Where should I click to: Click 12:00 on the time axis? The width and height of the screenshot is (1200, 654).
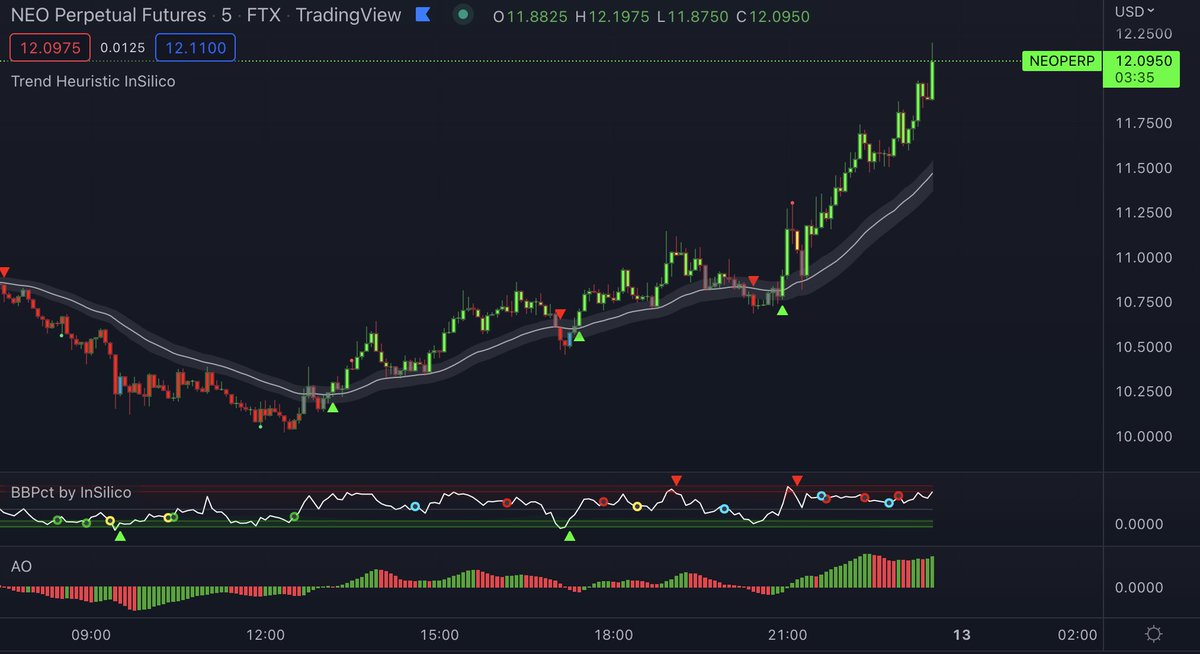click(x=265, y=635)
